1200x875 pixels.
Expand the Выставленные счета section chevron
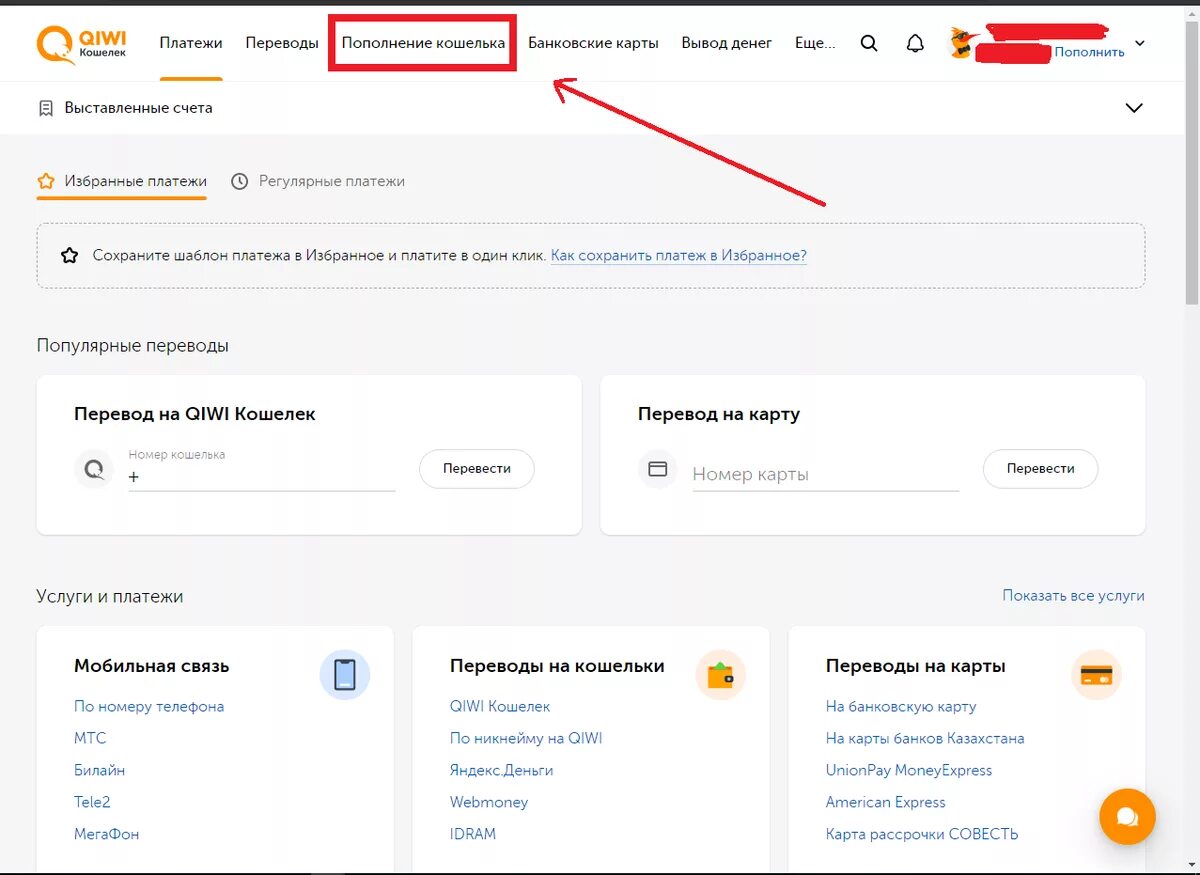click(x=1134, y=108)
